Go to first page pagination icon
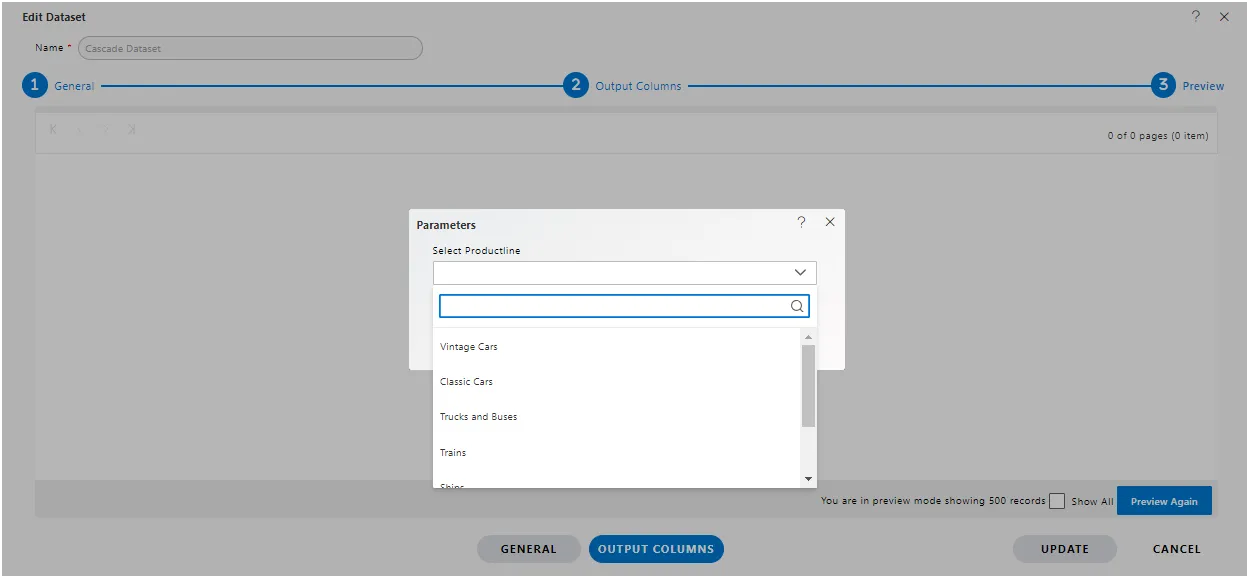This screenshot has height=578, width=1249. [53, 130]
